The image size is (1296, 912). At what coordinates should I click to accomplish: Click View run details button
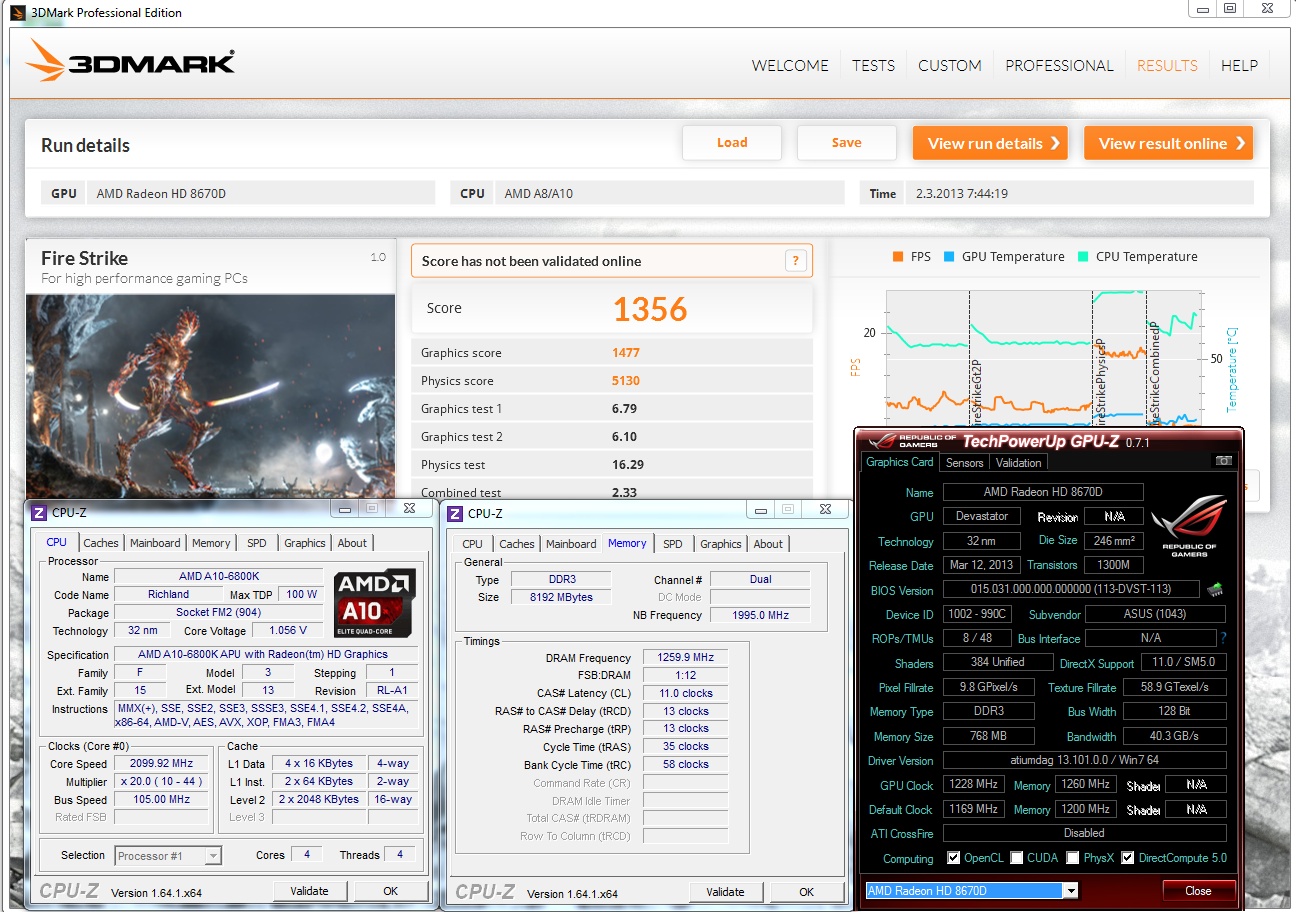pos(990,143)
